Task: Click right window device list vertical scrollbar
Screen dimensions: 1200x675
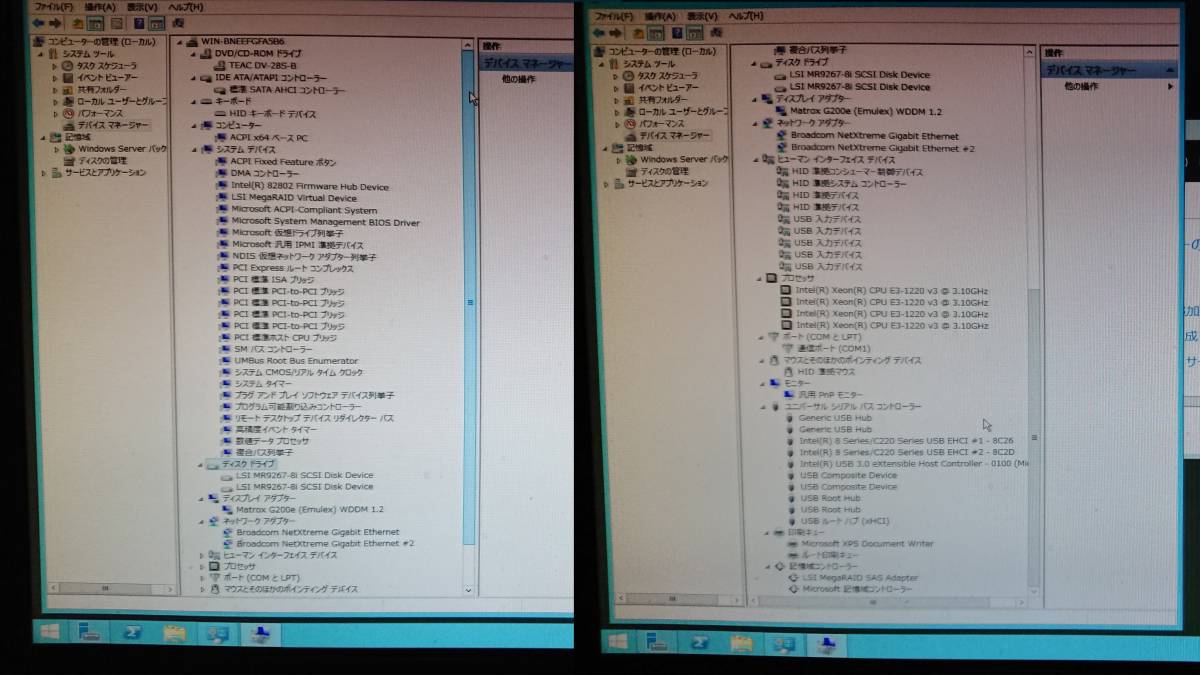Action: click(1033, 437)
